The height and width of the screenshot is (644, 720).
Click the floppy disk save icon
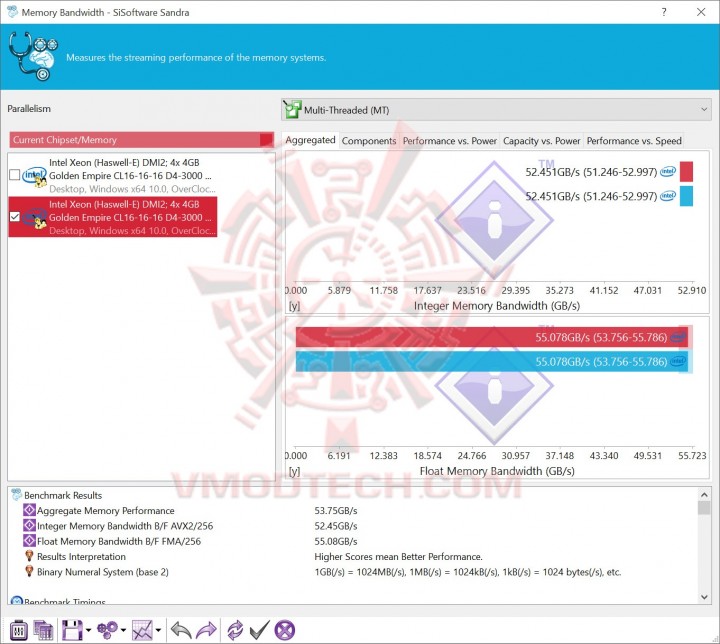[x=72, y=630]
